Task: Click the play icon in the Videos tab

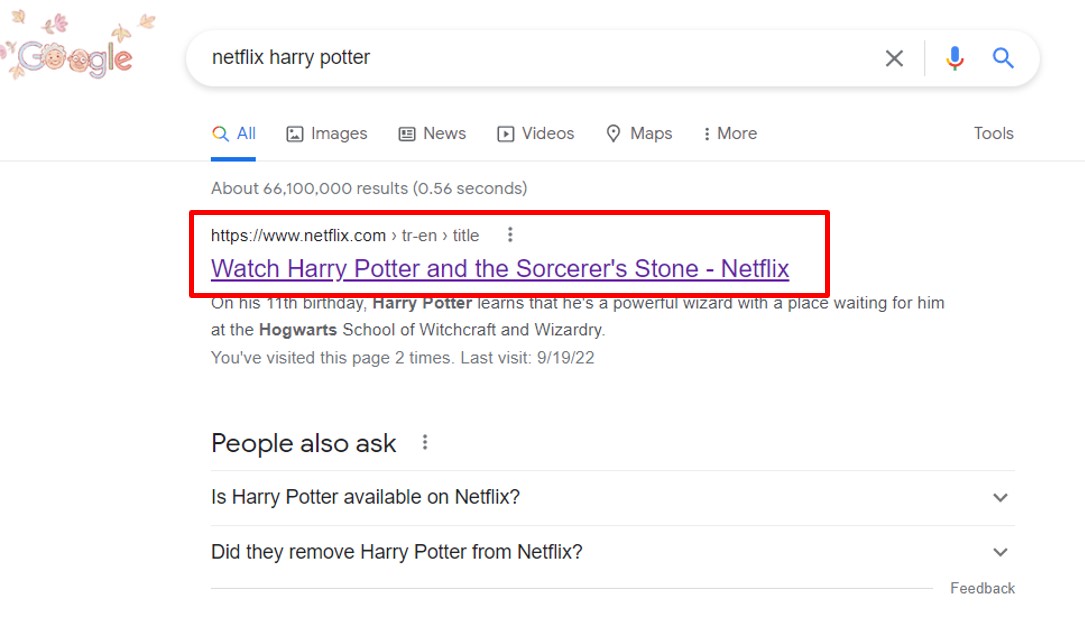Action: coord(504,133)
